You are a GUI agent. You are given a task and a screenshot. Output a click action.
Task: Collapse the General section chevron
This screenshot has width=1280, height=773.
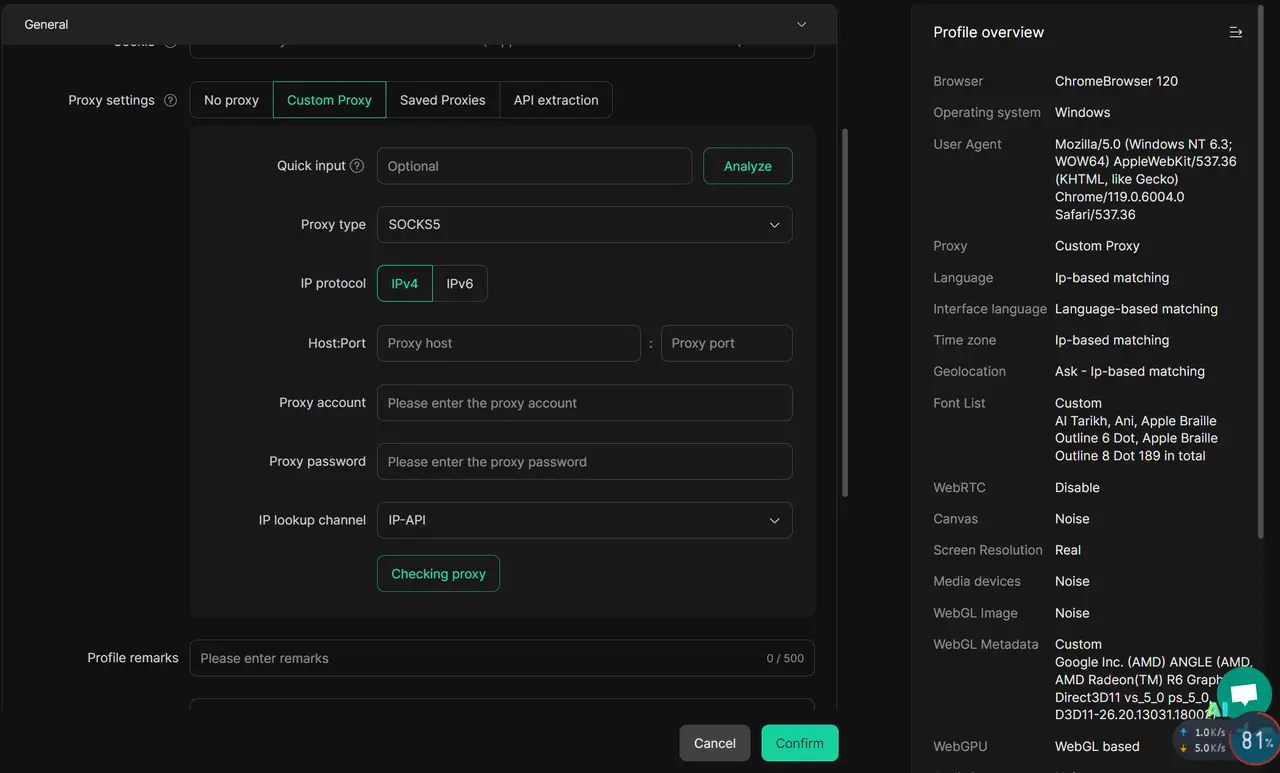pos(801,24)
